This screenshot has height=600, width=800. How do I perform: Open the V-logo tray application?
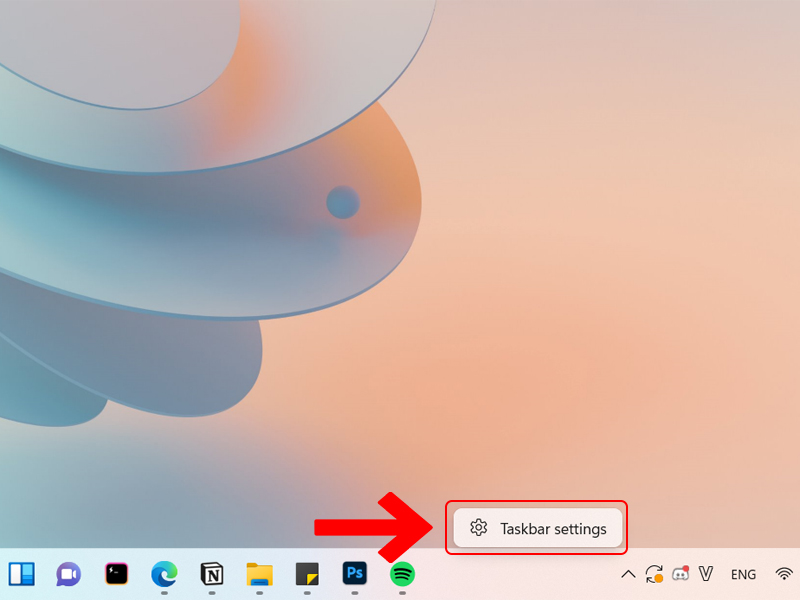706,574
